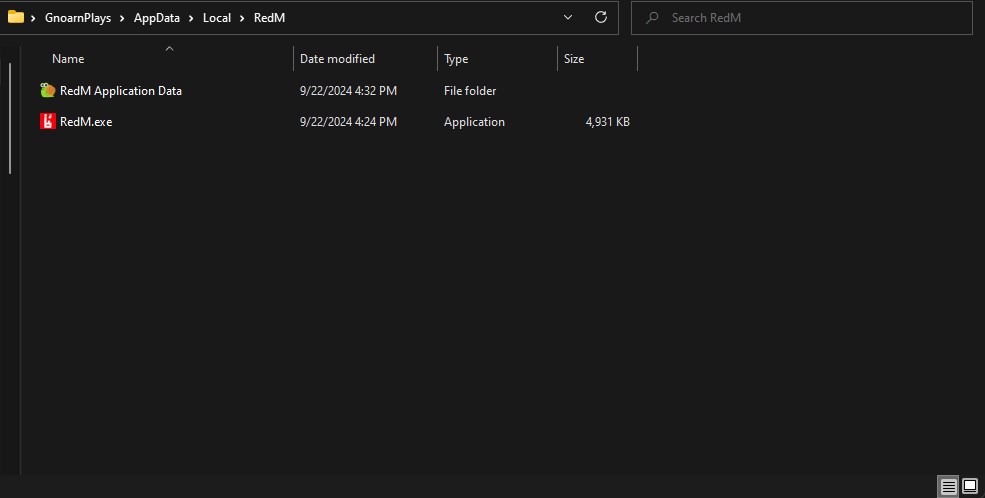
Task: Select the RedM.exe file name
Action: [86, 122]
